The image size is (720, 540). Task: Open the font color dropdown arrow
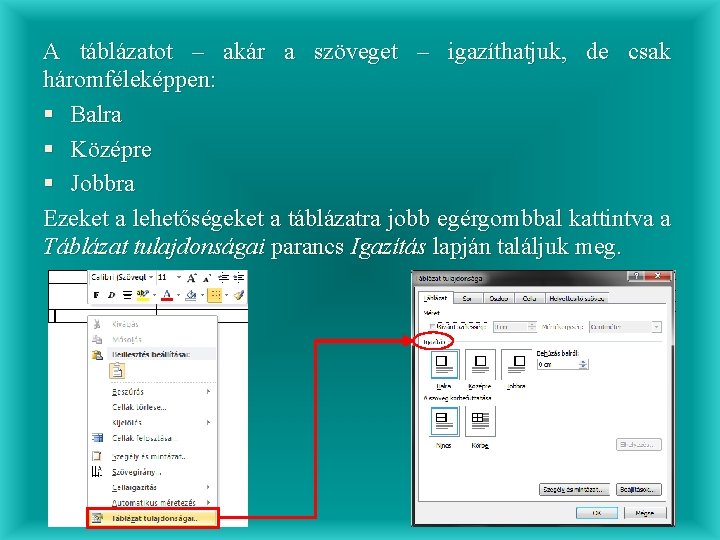click(178, 295)
